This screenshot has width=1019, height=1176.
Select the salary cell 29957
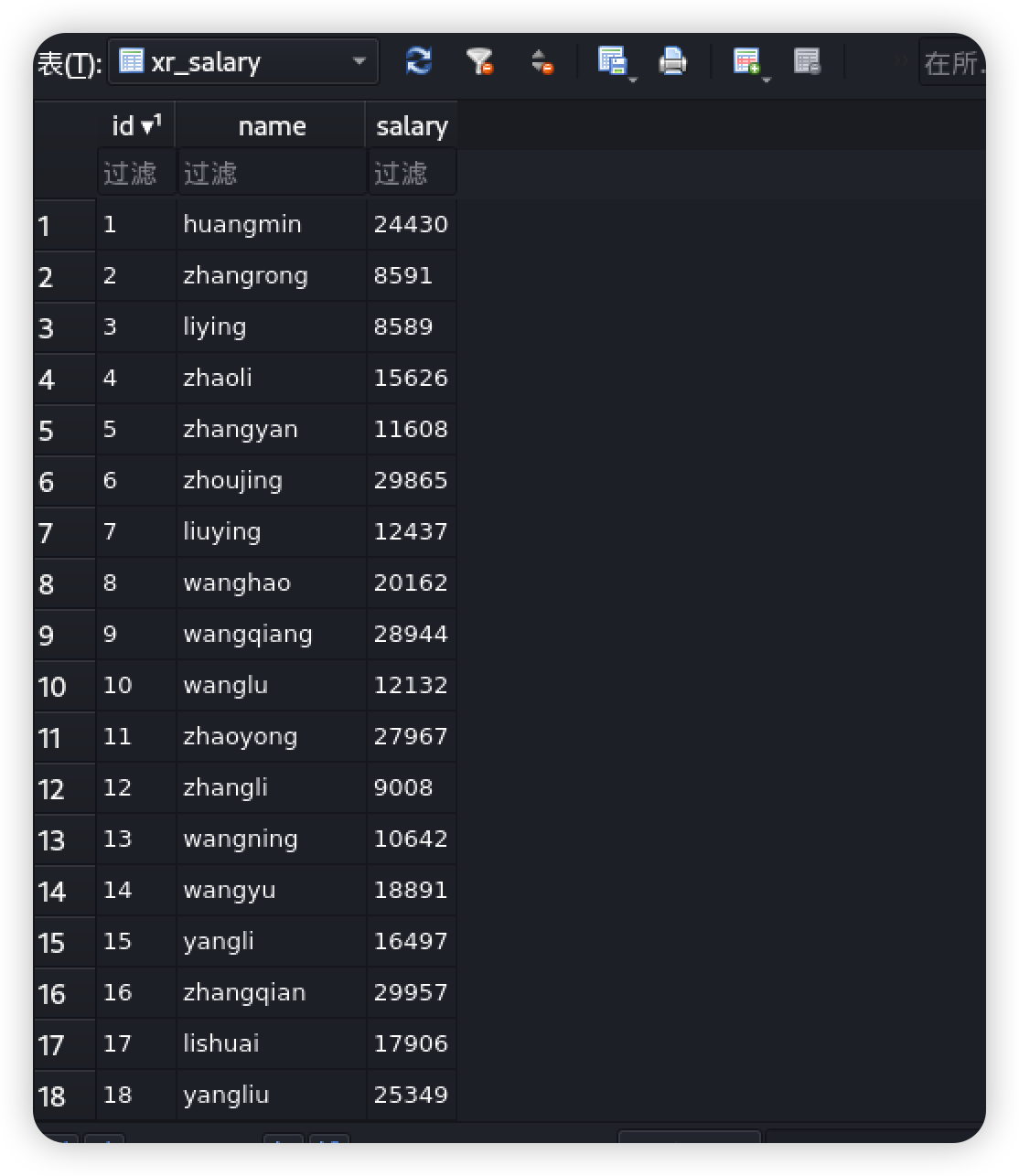pyautogui.click(x=412, y=992)
